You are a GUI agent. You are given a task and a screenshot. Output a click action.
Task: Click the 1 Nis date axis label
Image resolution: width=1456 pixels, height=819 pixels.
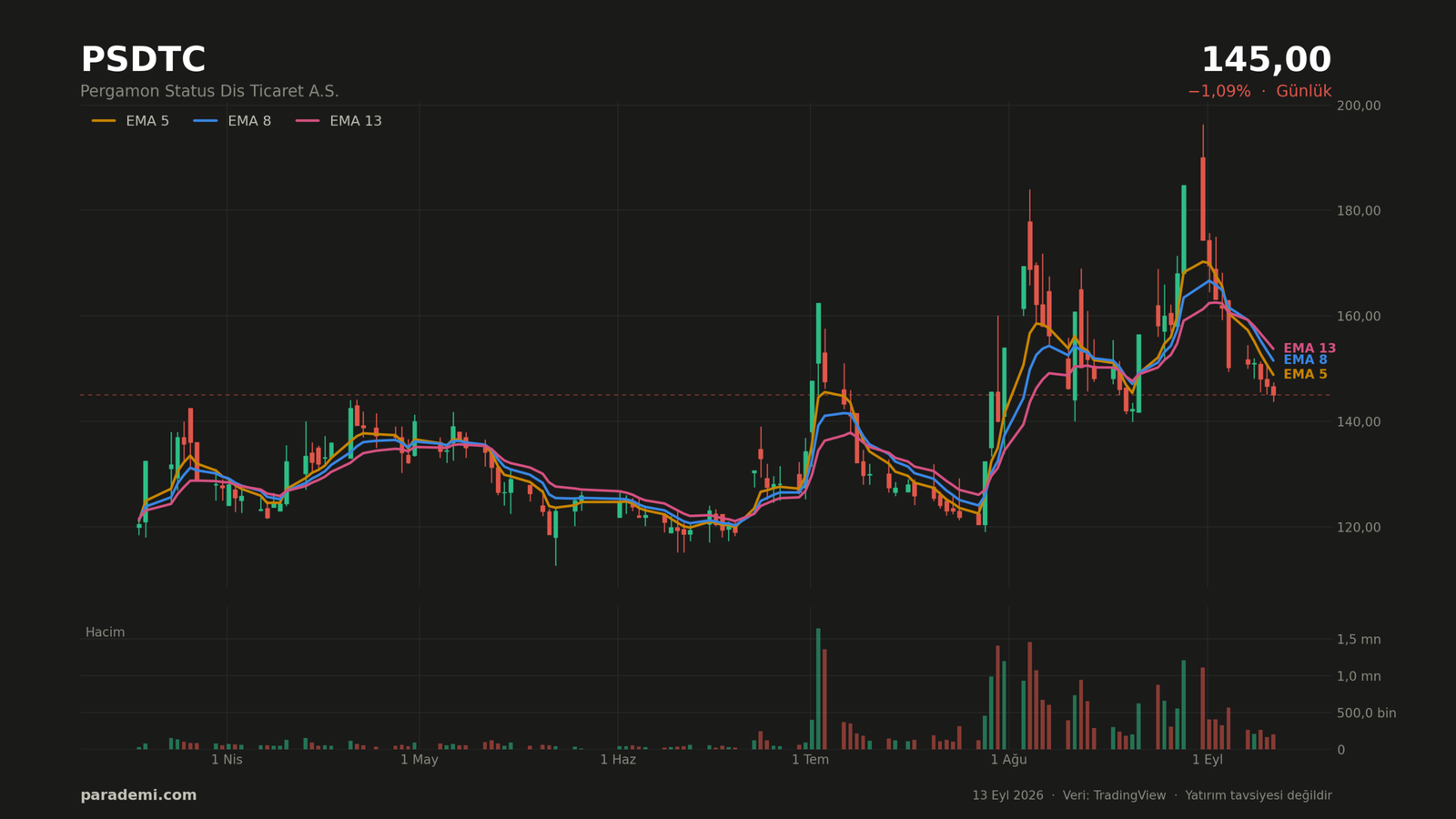click(x=227, y=760)
